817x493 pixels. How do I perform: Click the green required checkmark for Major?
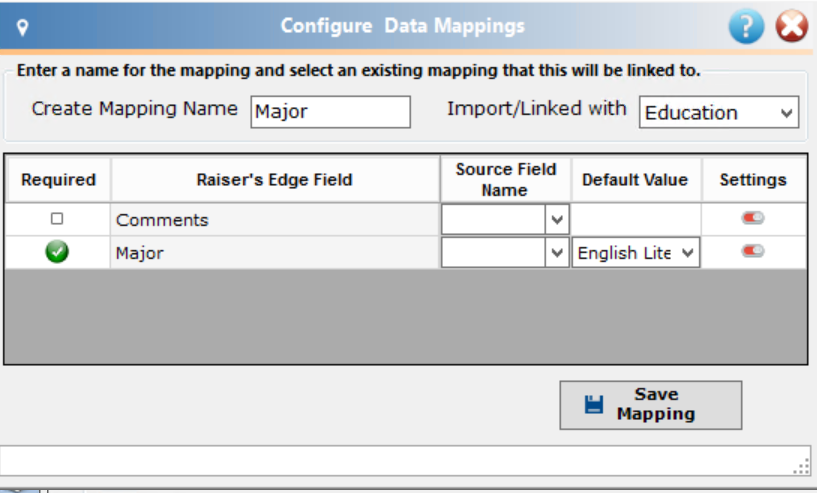[x=57, y=252]
